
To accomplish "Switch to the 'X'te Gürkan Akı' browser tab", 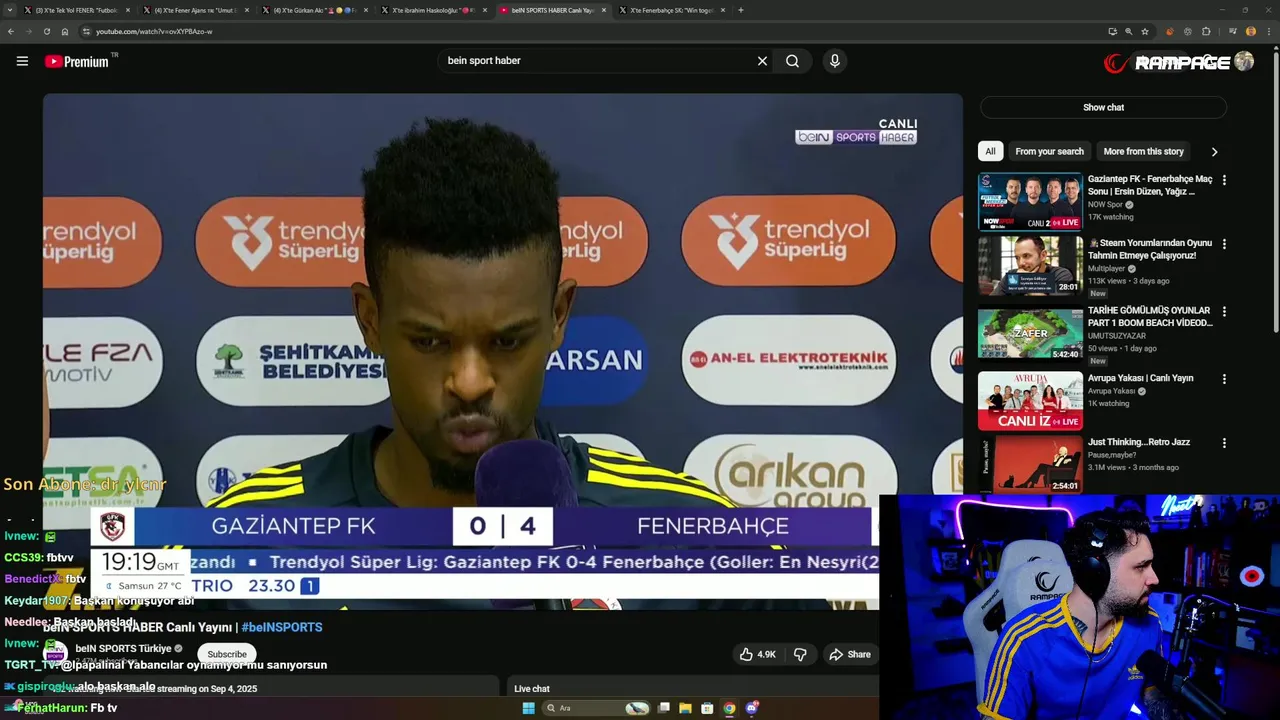I will point(314,10).
